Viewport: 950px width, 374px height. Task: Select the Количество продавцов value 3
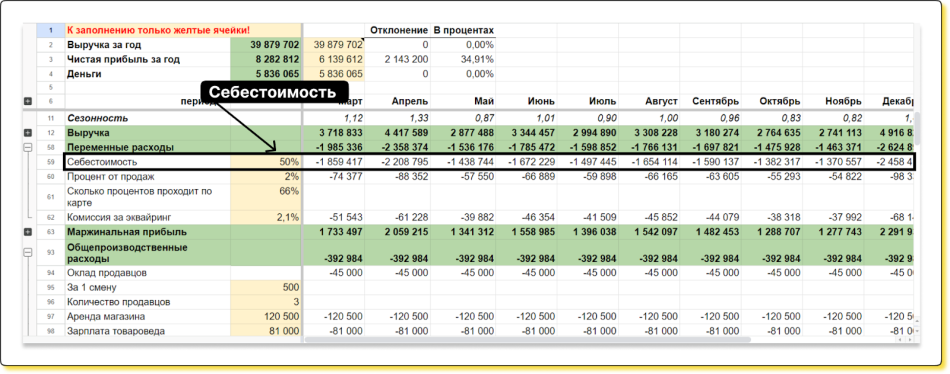(x=265, y=302)
